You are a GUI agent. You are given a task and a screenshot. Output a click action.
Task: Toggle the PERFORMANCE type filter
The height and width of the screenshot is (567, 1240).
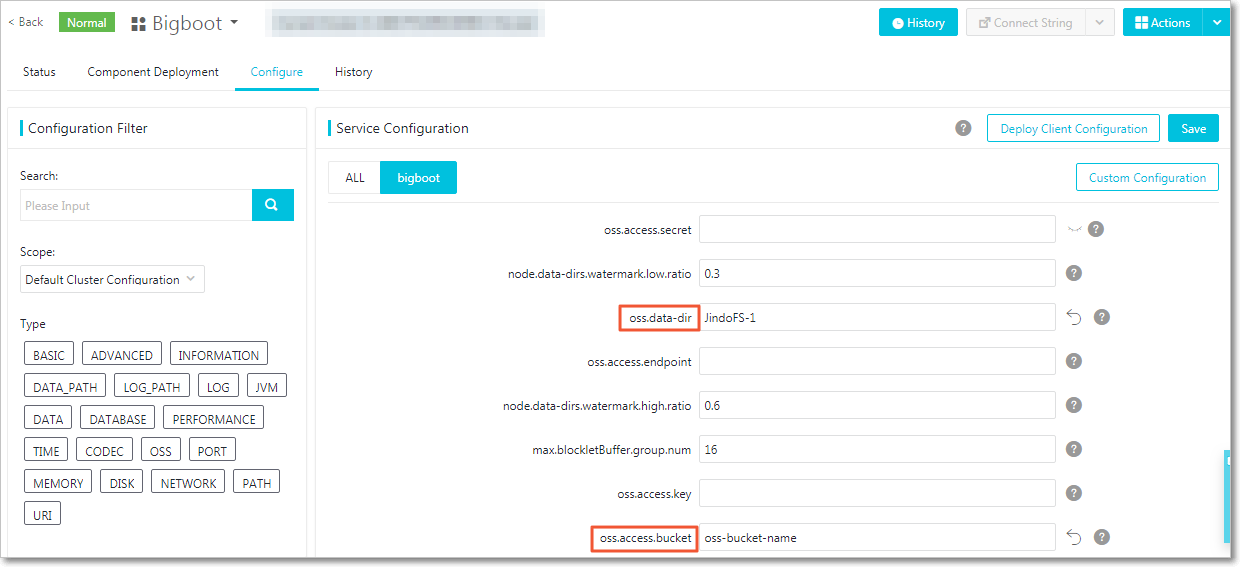click(214, 419)
